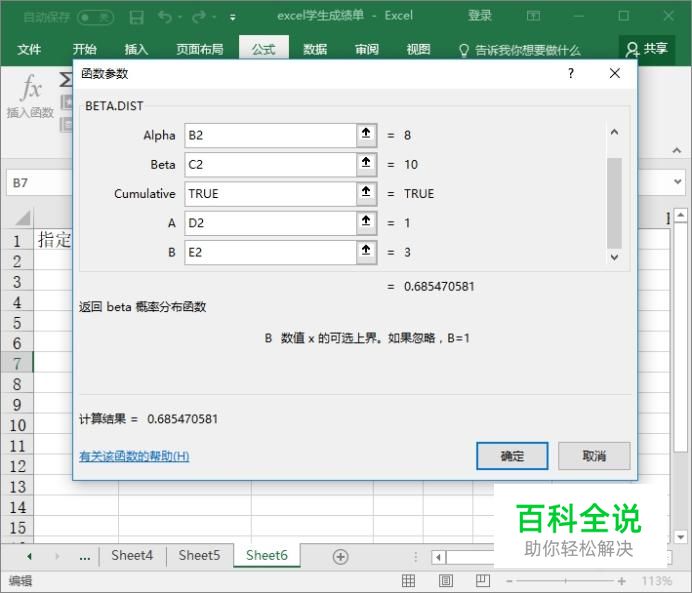Switch to the Sheet6 tab
This screenshot has height=593, width=692.
(x=267, y=555)
